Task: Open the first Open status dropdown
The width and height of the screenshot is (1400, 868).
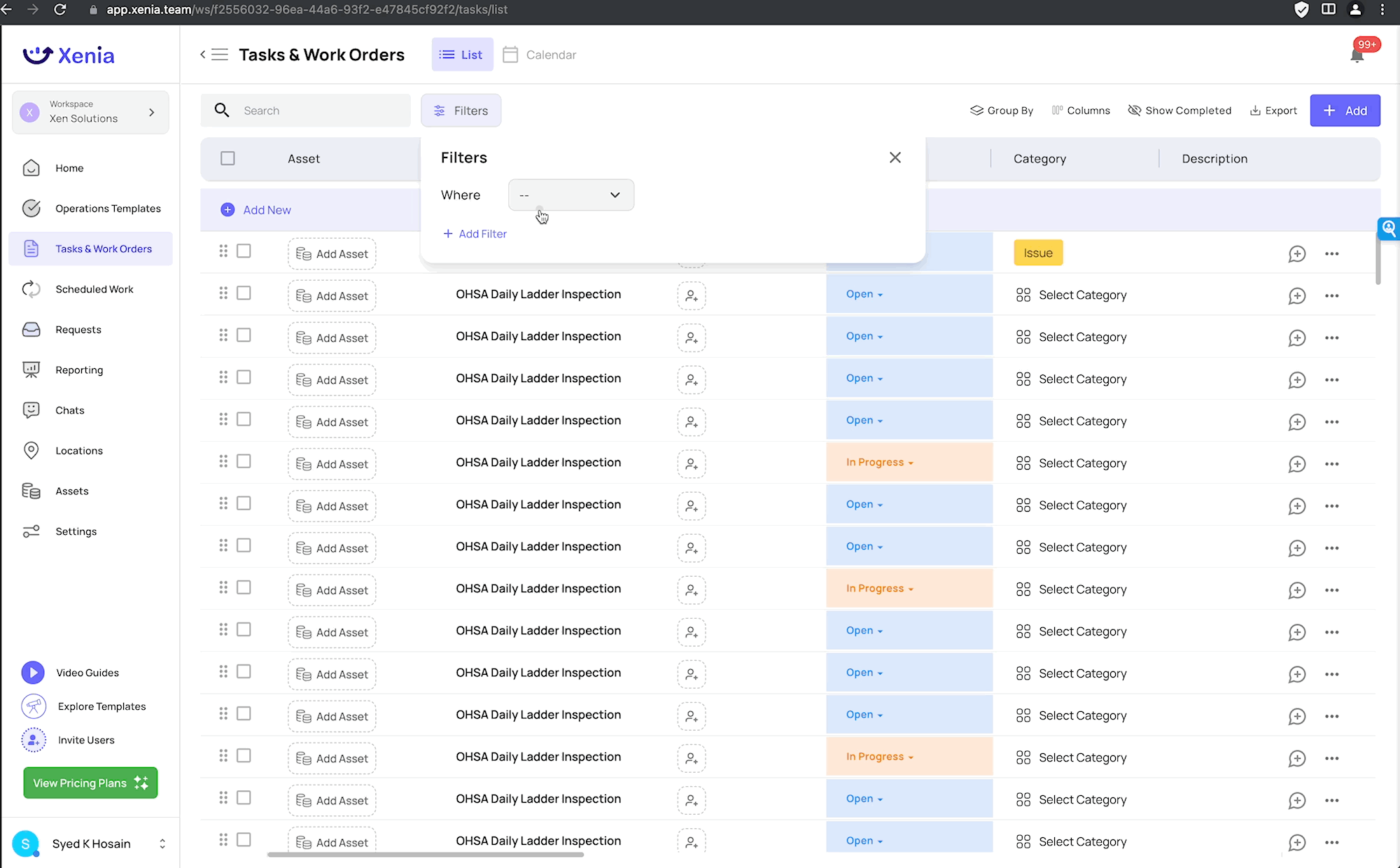Action: [x=864, y=294]
